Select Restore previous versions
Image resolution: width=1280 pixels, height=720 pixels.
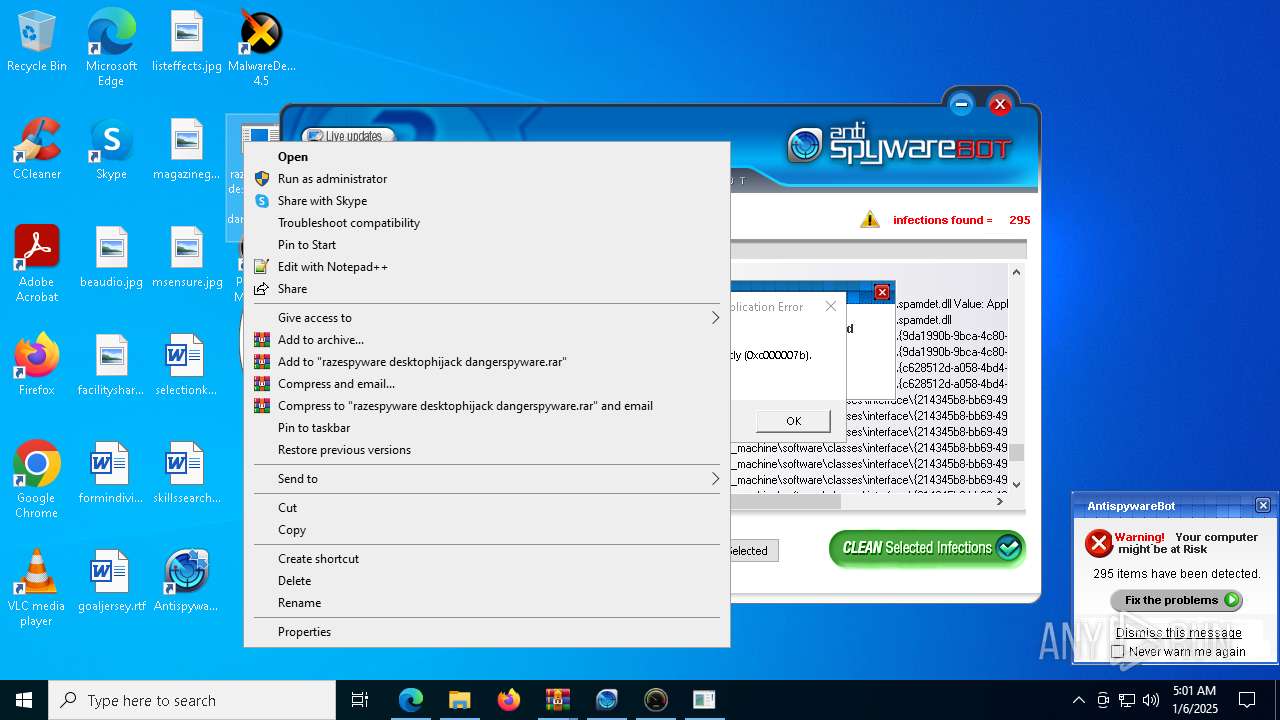click(486, 450)
